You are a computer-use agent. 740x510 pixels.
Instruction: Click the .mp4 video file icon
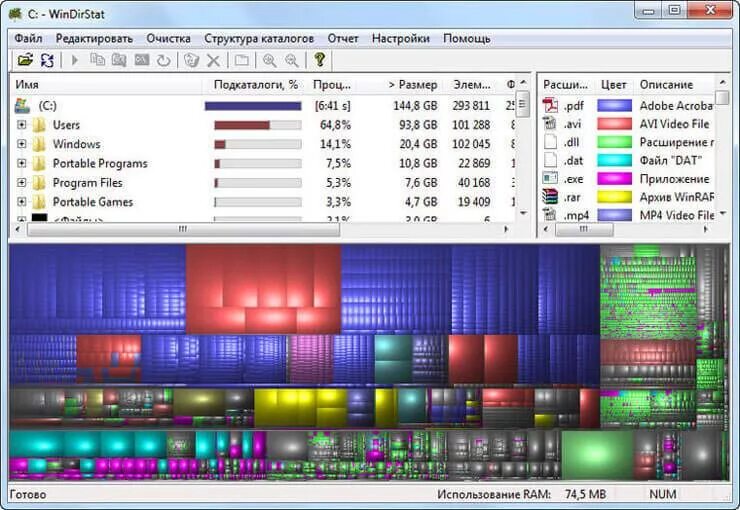tap(550, 215)
